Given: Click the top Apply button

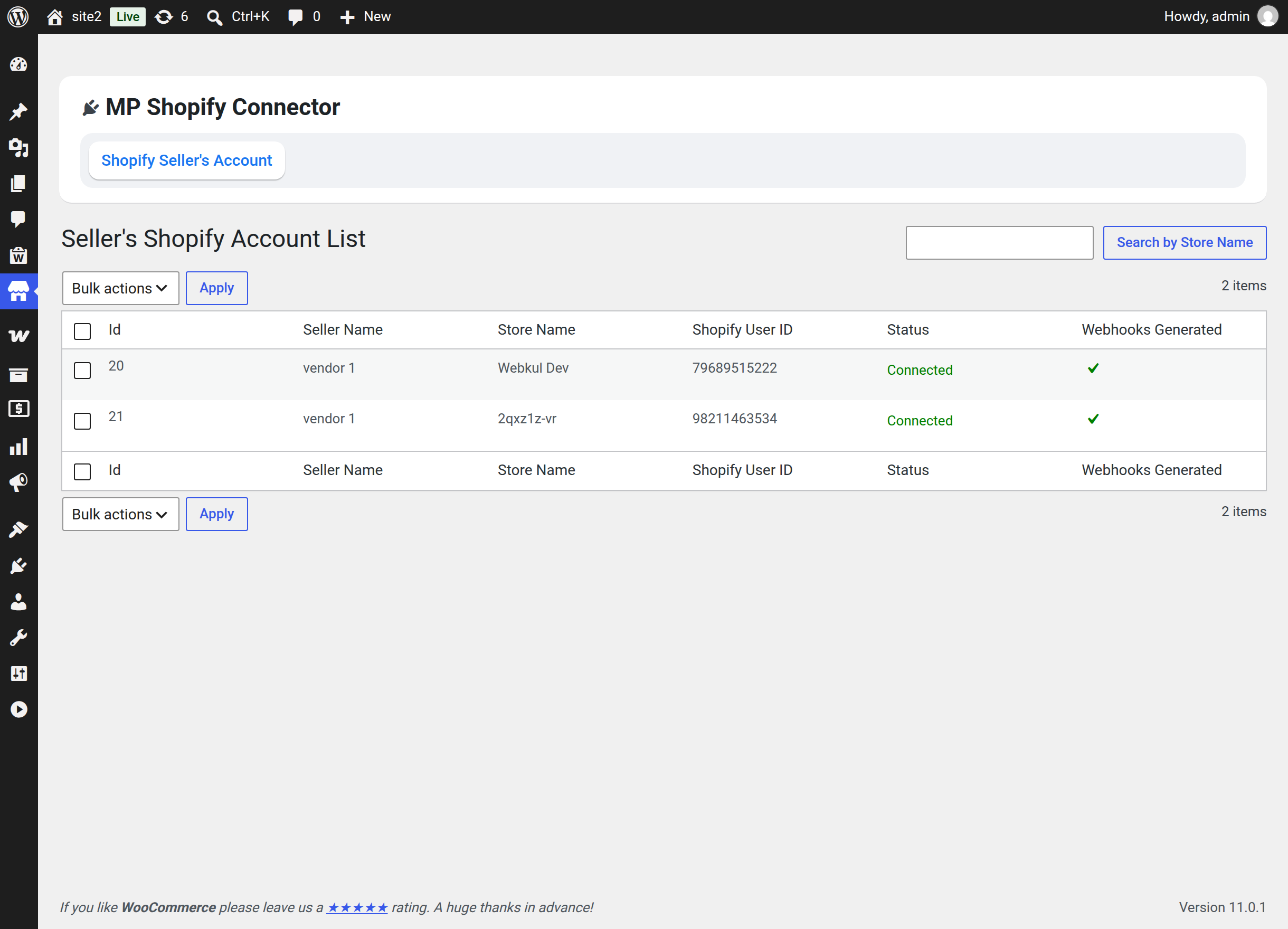Looking at the screenshot, I should [217, 289].
